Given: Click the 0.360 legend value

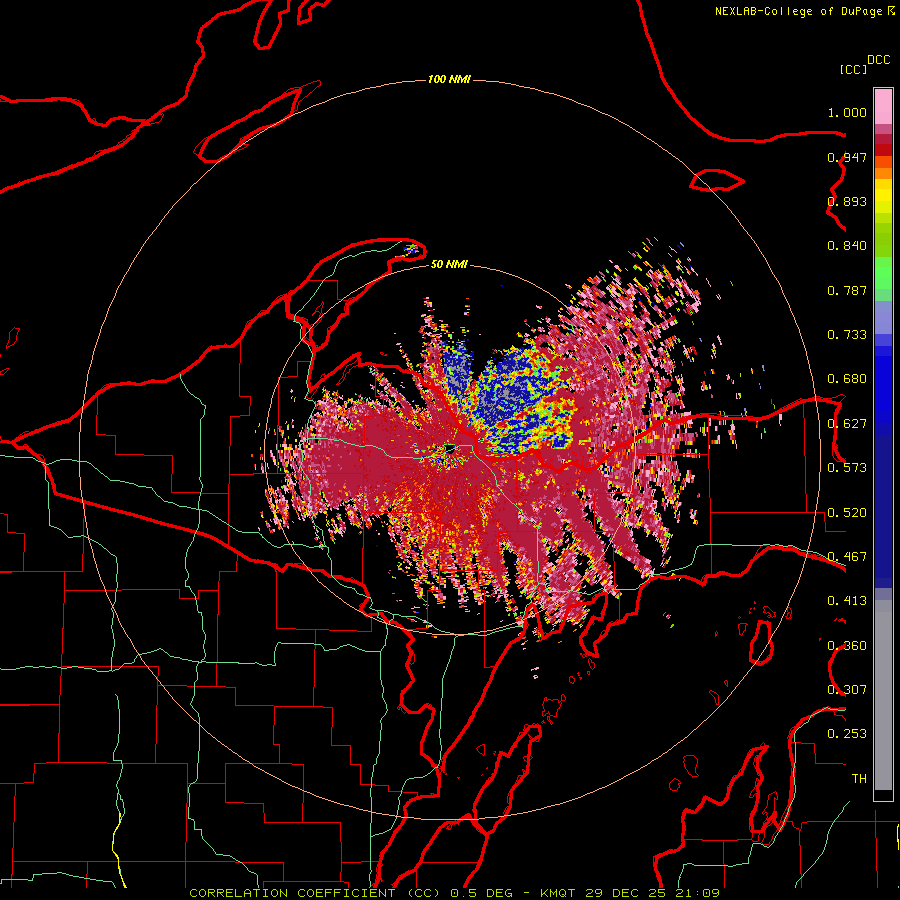Looking at the screenshot, I should 847,646.
